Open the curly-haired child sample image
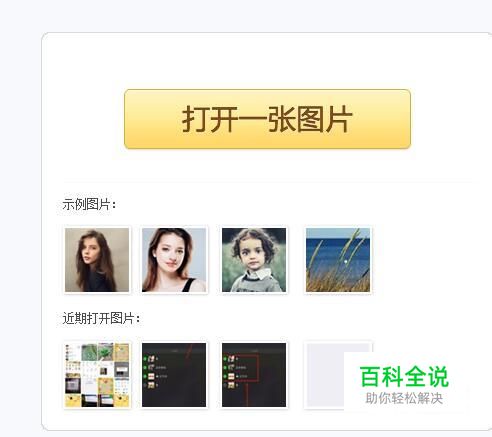 tap(254, 260)
